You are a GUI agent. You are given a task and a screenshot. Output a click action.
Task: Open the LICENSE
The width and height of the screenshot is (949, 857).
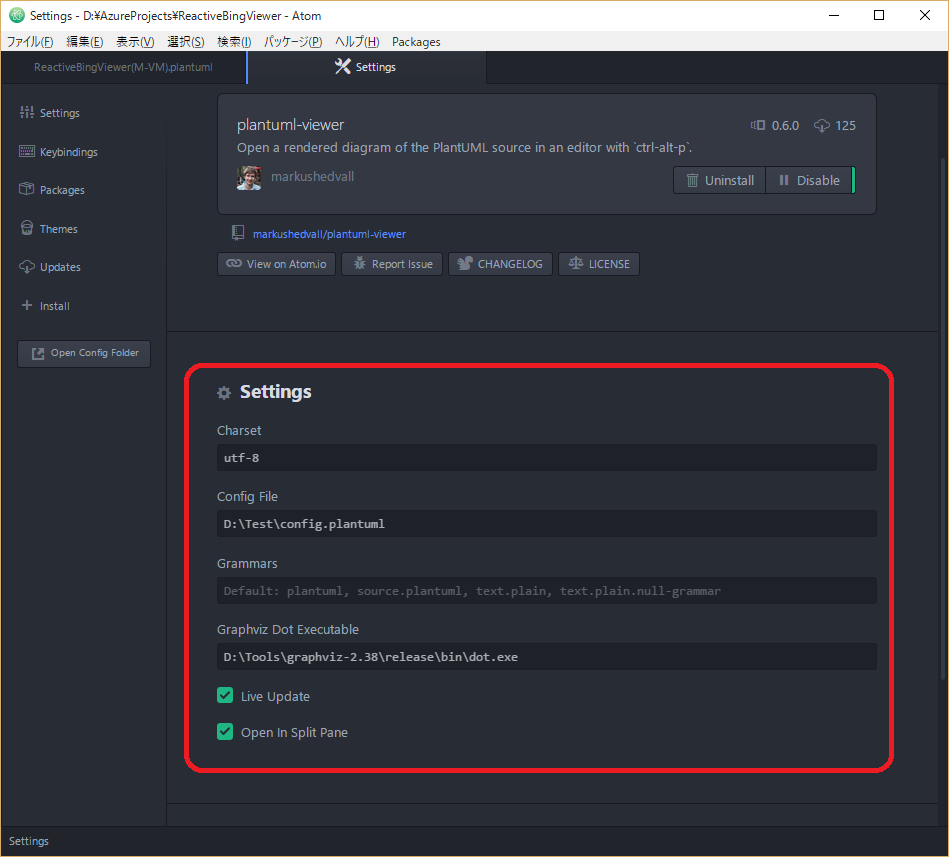(599, 264)
